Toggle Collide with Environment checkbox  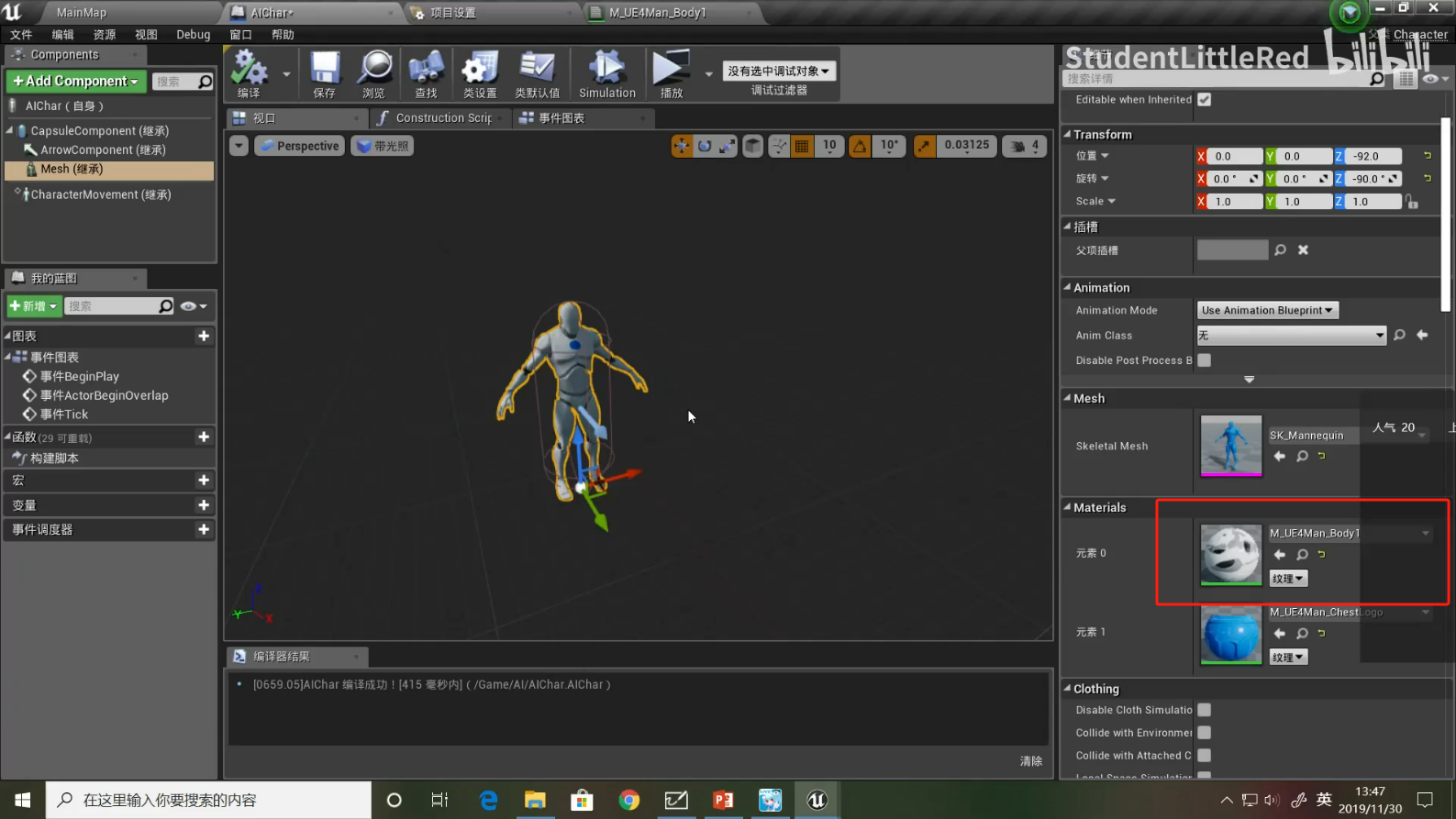point(1204,733)
